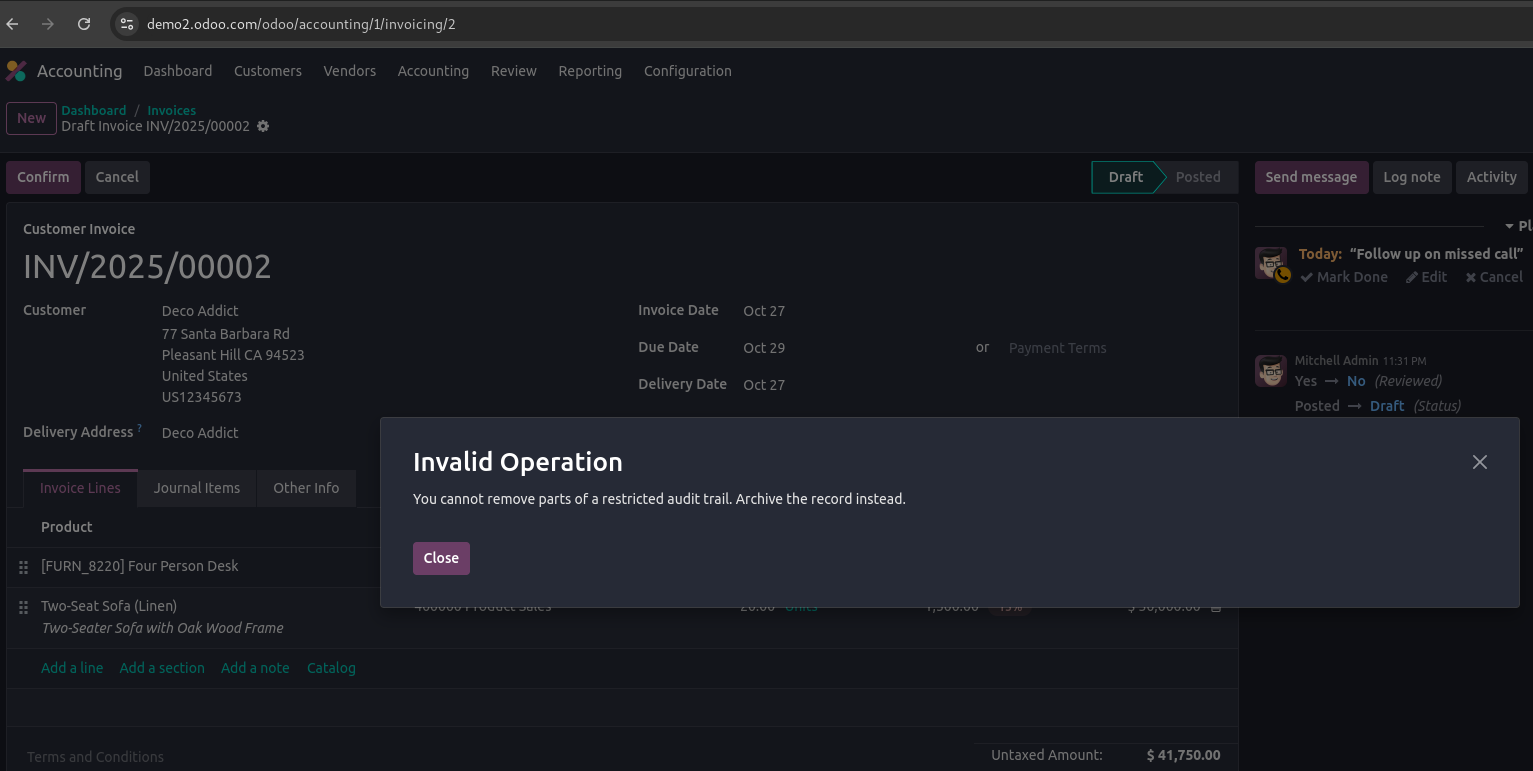Click the site information icon in address bar
Viewport: 1533px width, 771px height.
(x=126, y=24)
